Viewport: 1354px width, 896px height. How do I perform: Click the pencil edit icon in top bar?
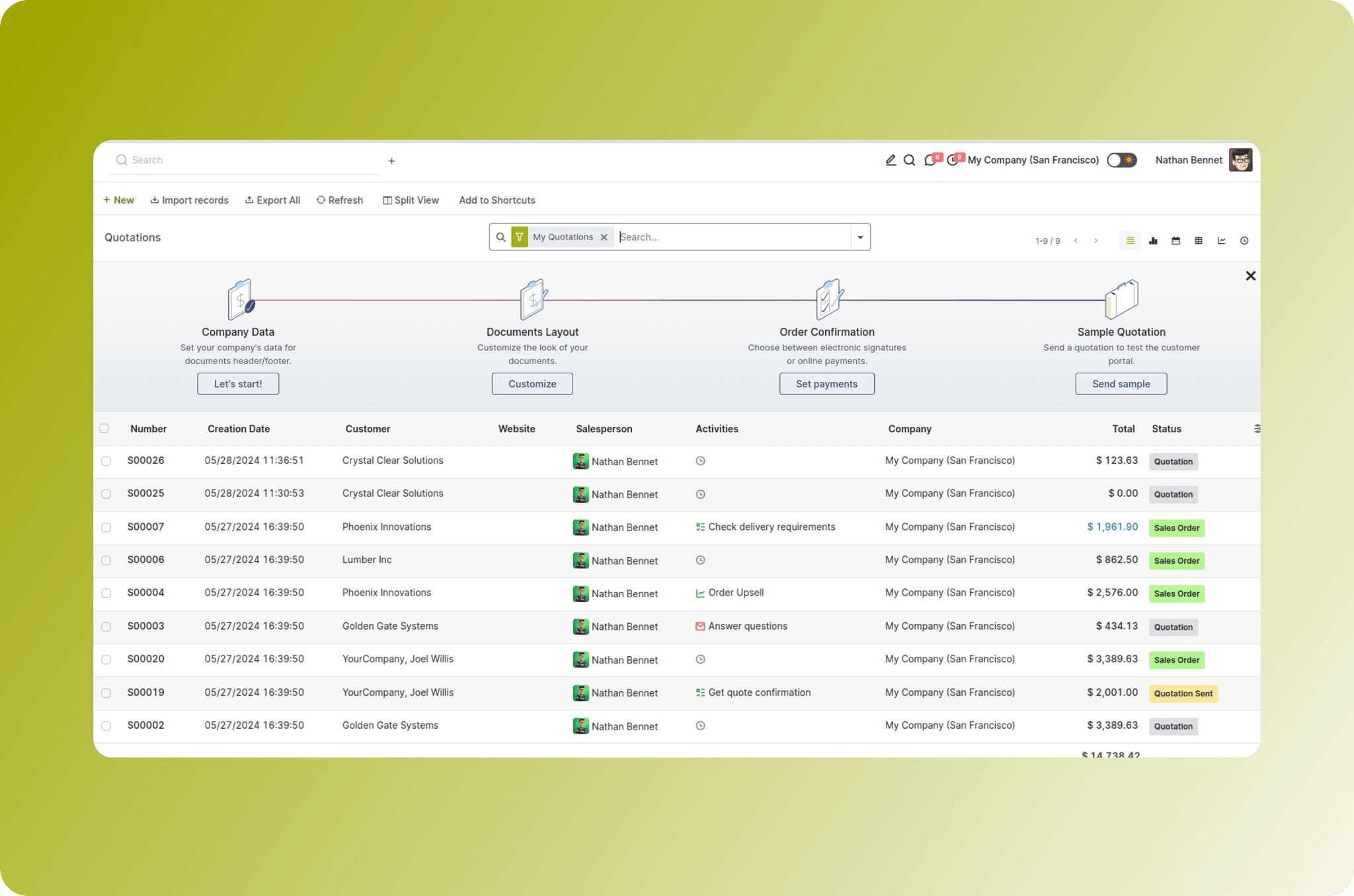(891, 160)
